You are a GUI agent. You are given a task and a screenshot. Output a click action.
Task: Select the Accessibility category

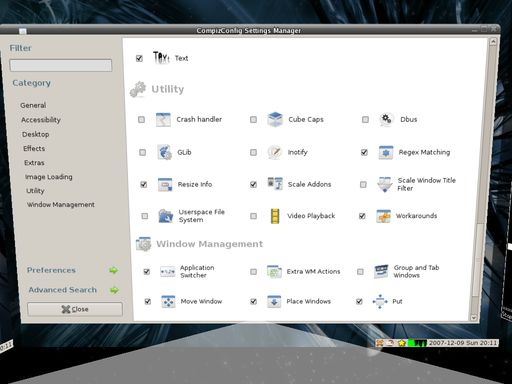point(41,120)
